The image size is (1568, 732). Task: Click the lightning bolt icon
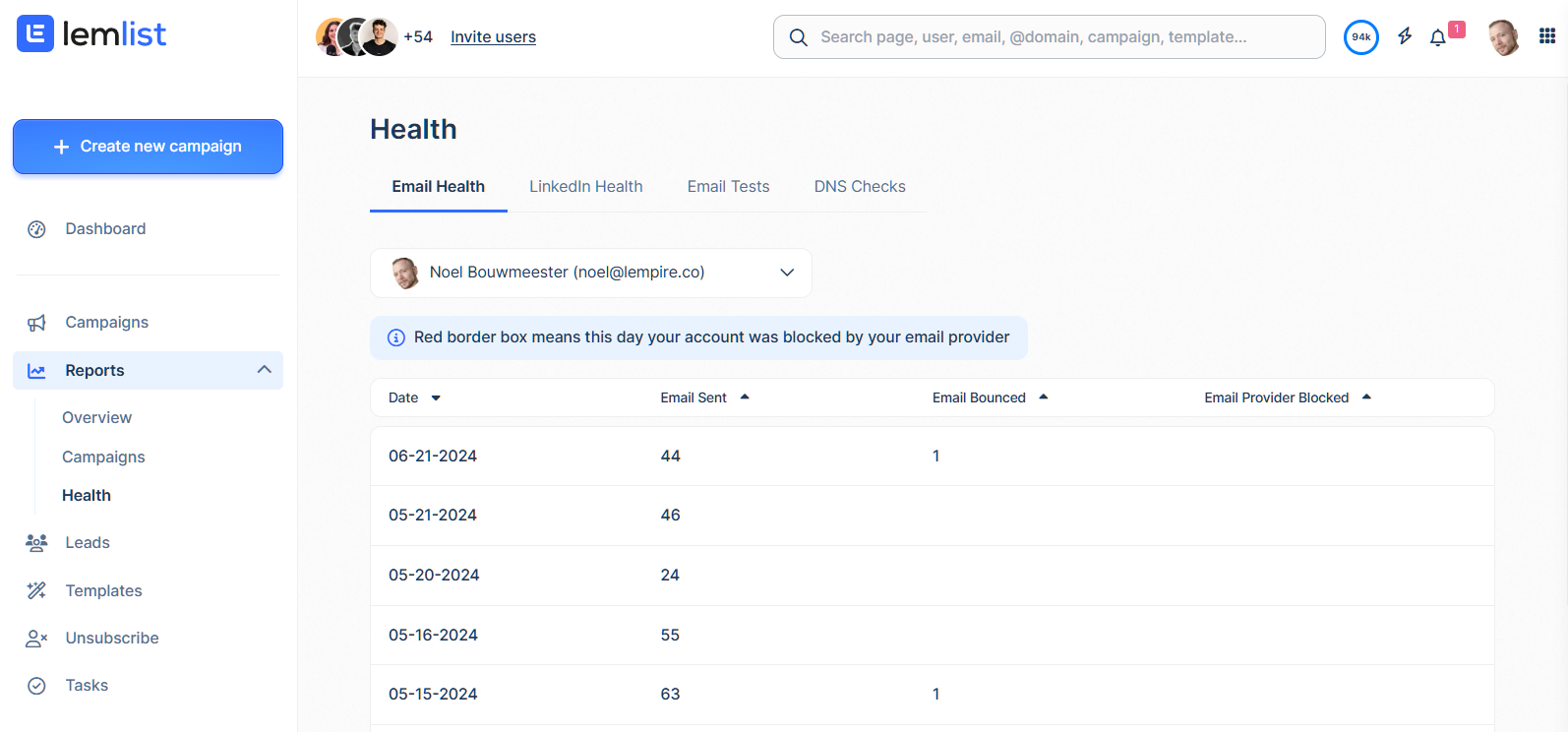coord(1405,36)
